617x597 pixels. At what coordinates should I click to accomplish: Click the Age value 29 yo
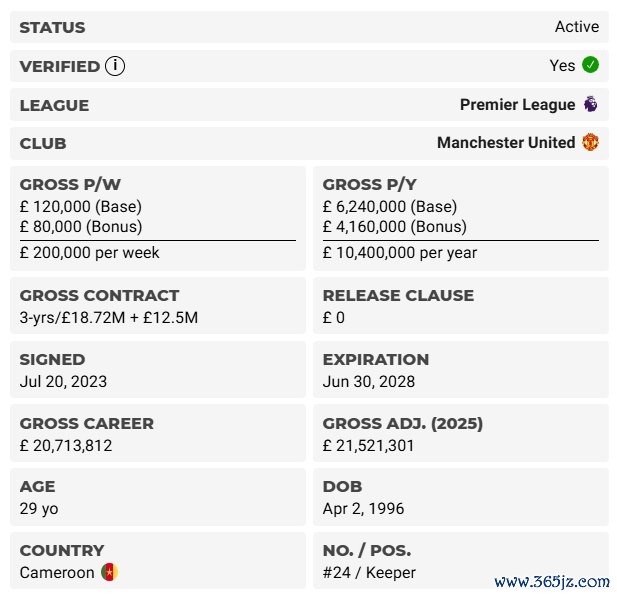pos(39,509)
